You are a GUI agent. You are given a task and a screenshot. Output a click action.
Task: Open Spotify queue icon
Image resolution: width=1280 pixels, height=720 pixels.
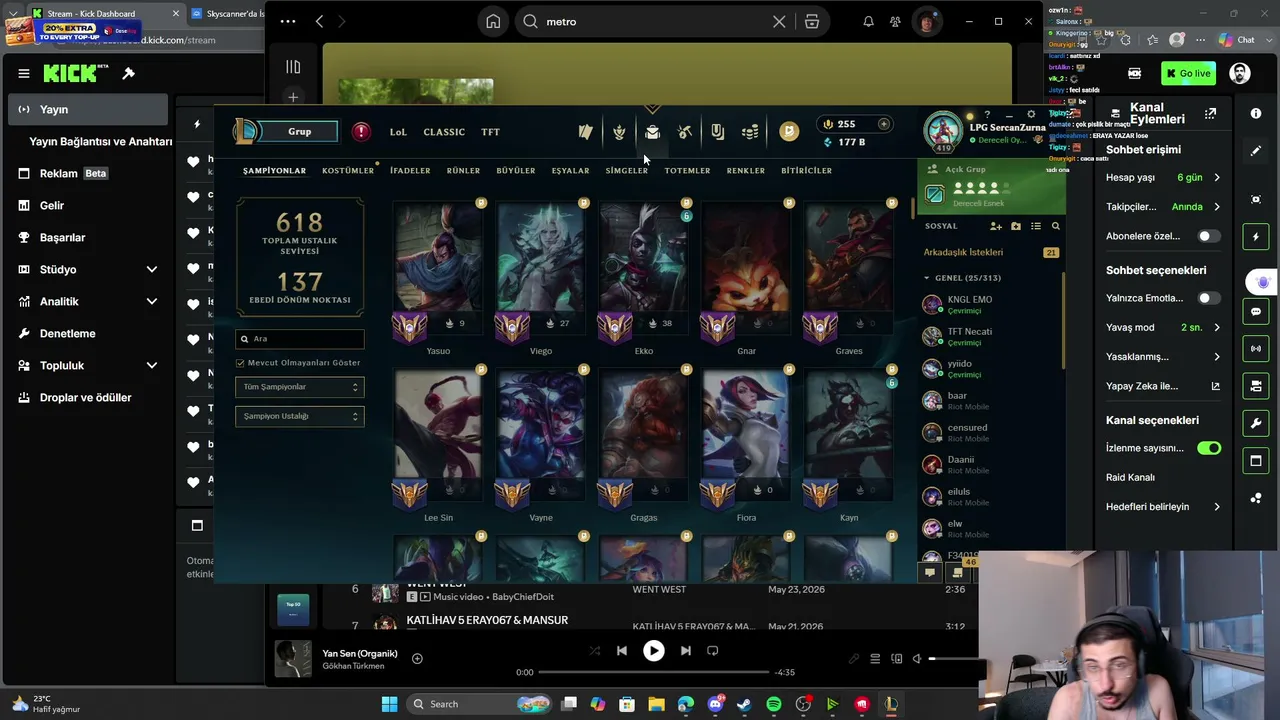pyautogui.click(x=875, y=659)
